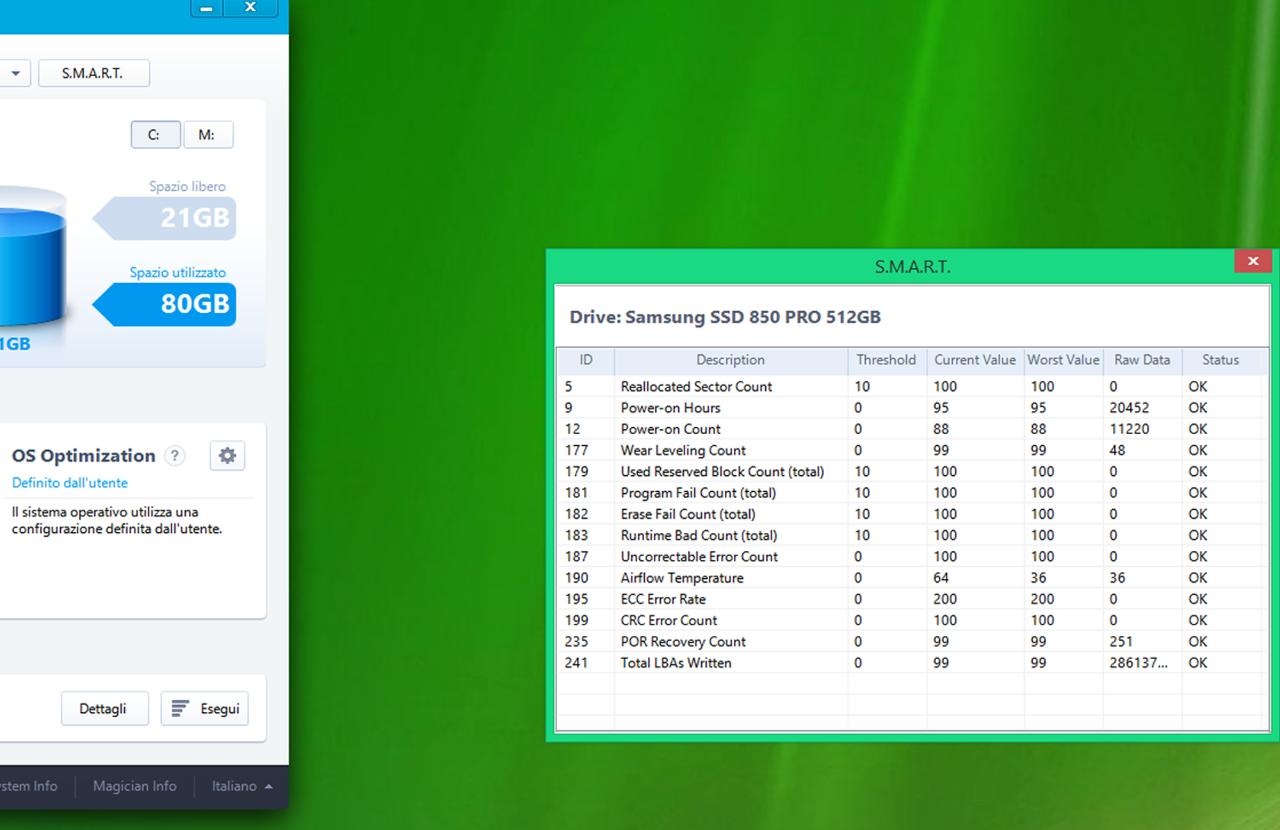Image resolution: width=1280 pixels, height=830 pixels.
Task: Expand the drive selection dropdown arrow
Action: [x=15, y=73]
